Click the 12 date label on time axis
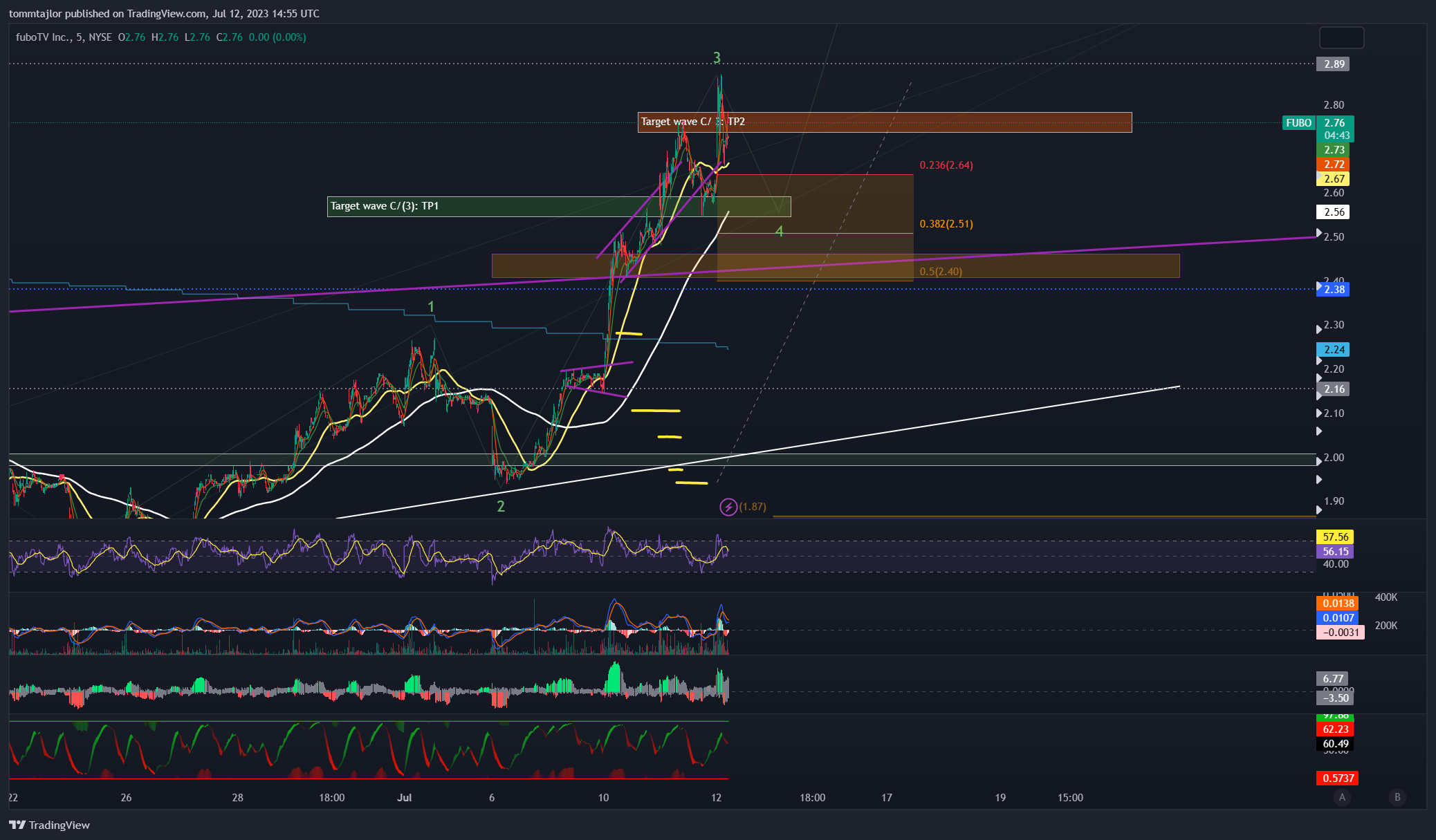 click(716, 798)
